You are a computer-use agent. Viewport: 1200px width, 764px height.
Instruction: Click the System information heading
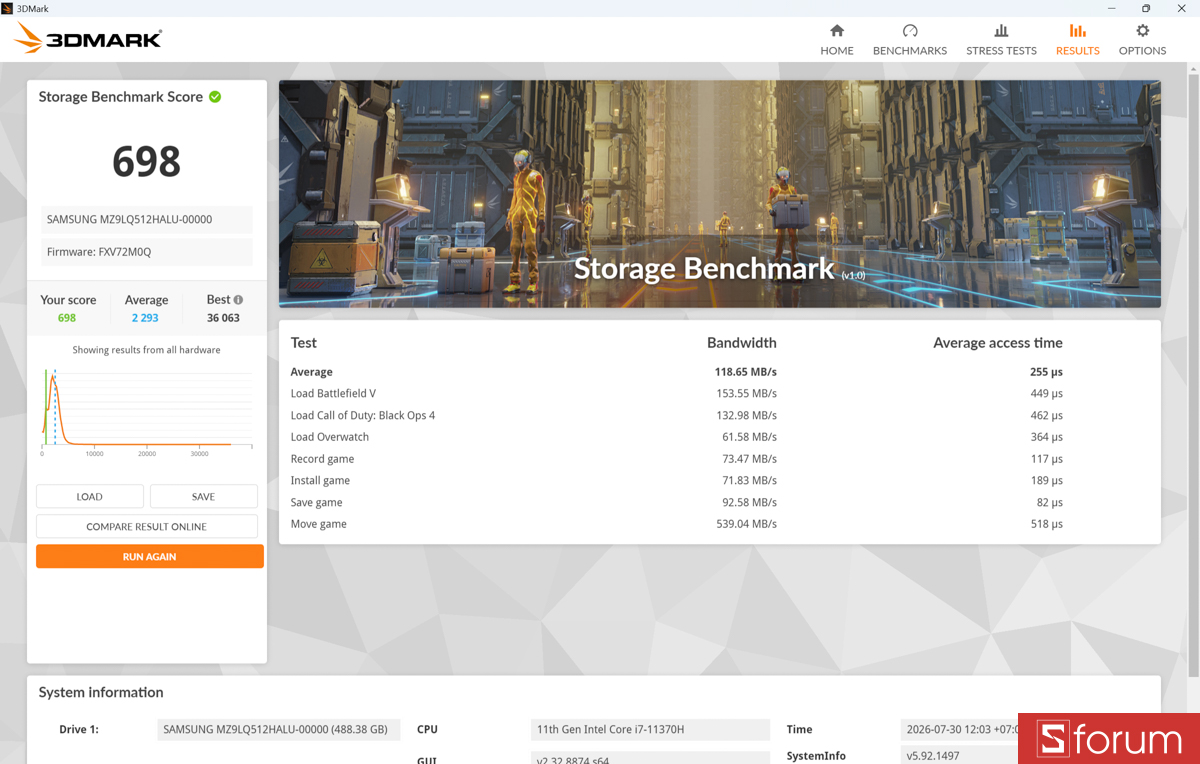[x=101, y=692]
